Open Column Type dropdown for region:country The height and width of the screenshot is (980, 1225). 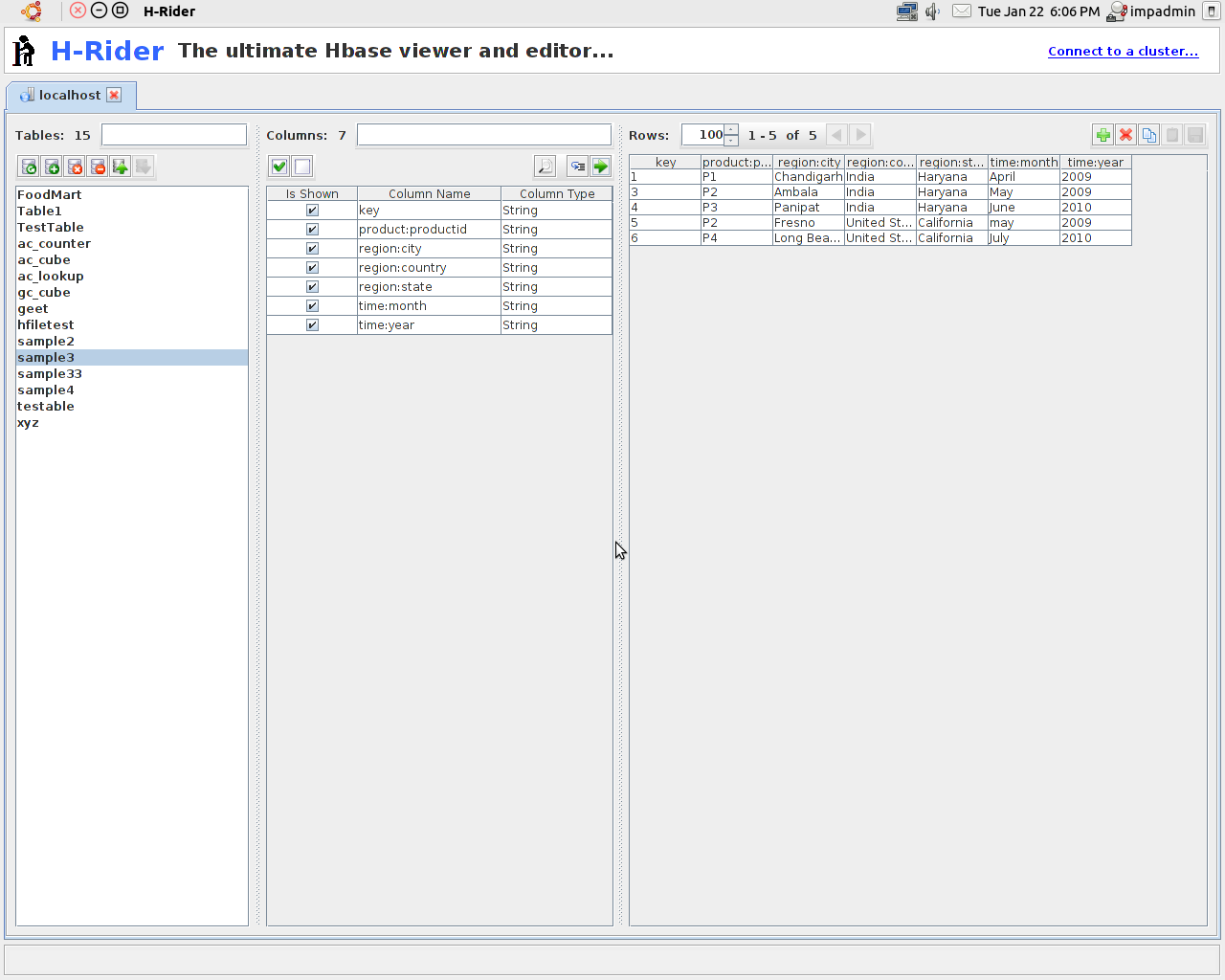point(556,268)
